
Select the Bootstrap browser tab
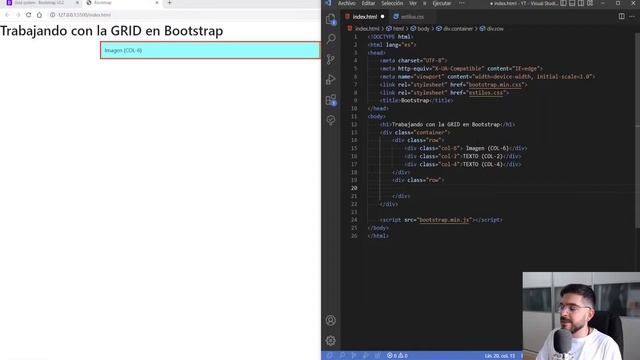(x=122, y=3)
